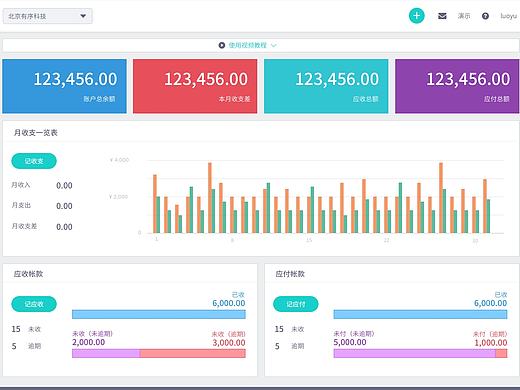Click the green plus add button
520x390 pixels.
click(416, 16)
